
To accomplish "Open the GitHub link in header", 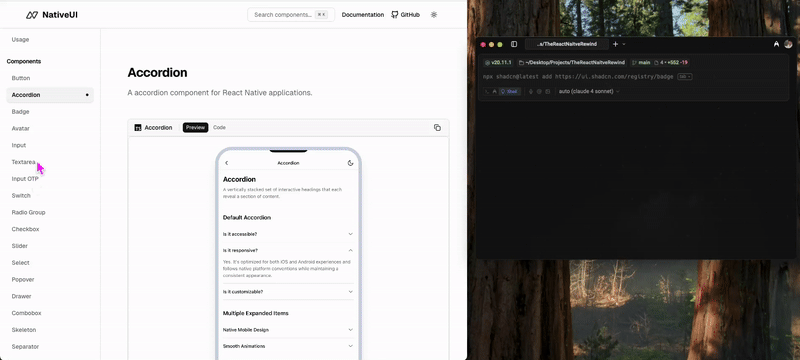I will pos(406,15).
